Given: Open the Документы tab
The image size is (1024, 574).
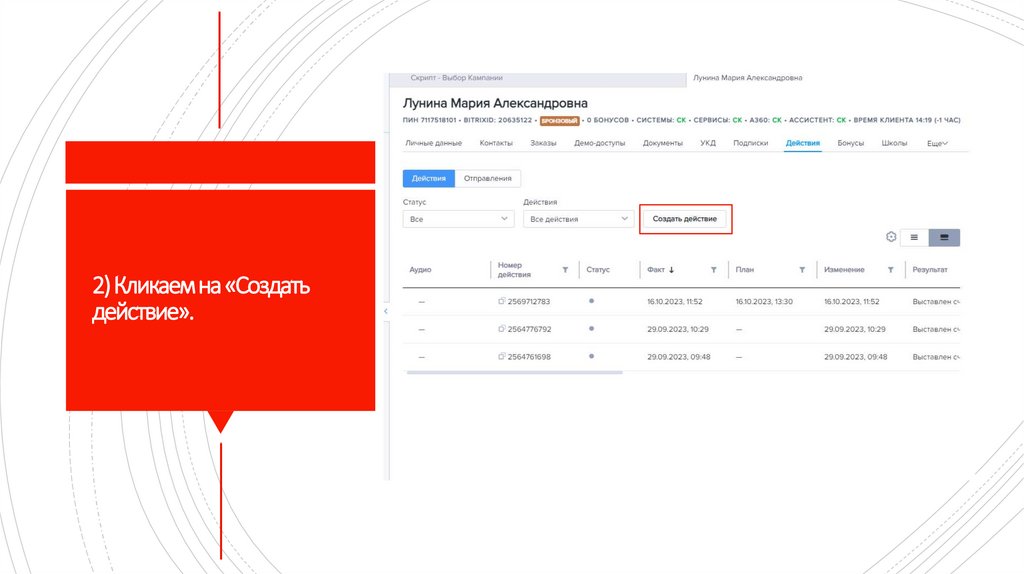Looking at the screenshot, I should [662, 143].
